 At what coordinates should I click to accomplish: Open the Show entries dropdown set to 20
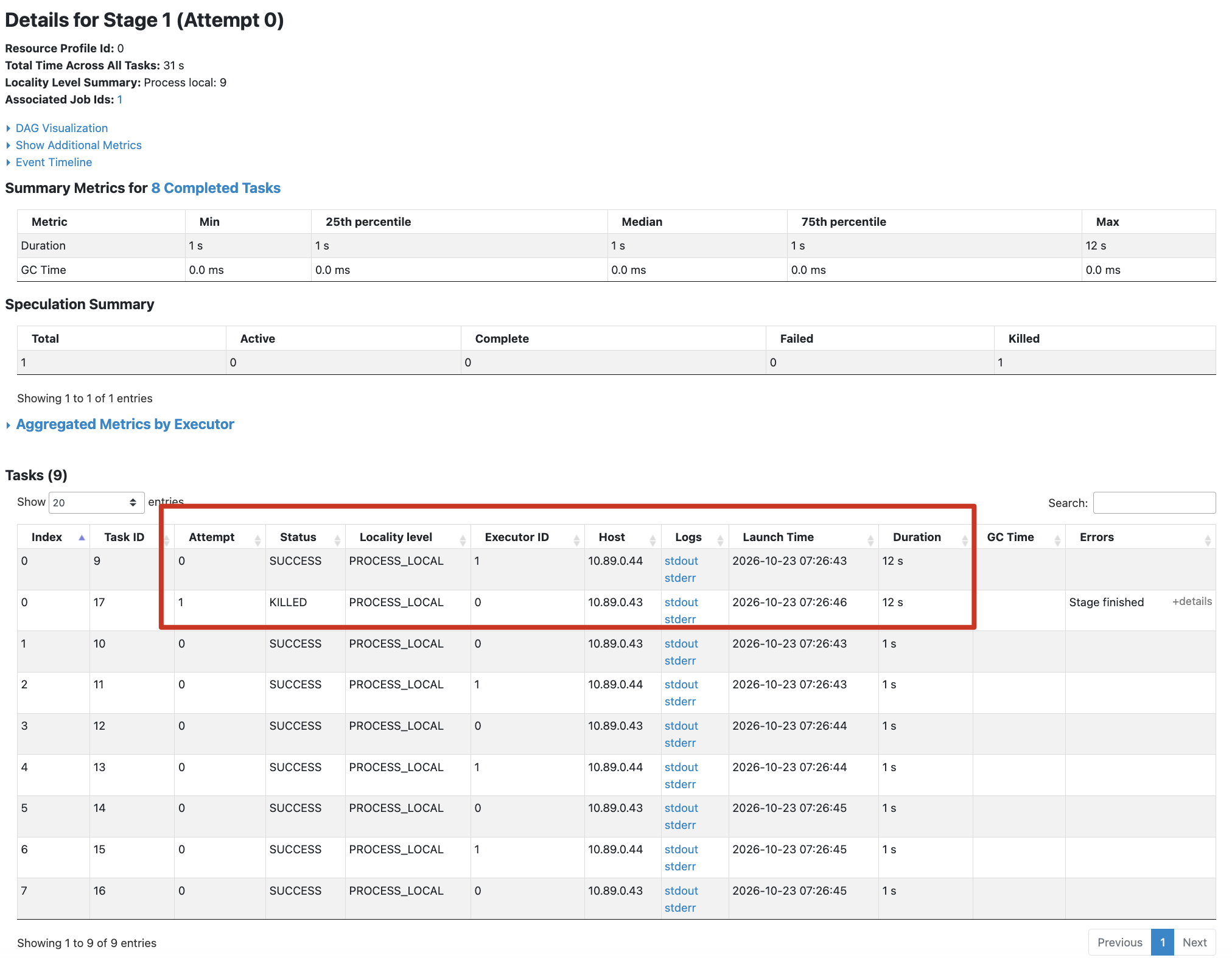(x=96, y=503)
